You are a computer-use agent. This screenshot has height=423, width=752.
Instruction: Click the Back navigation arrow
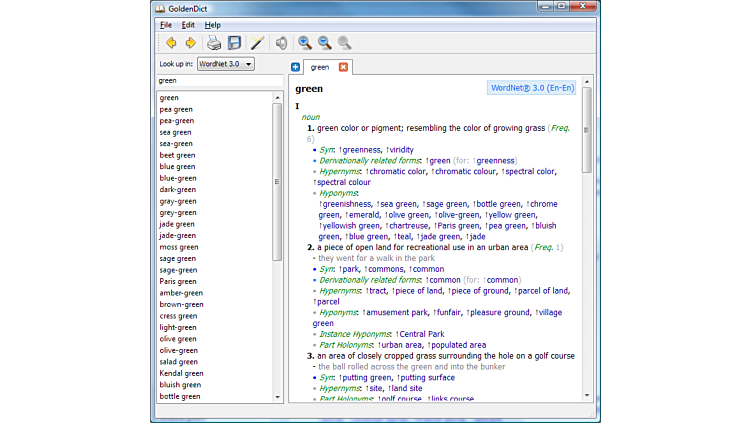click(x=171, y=43)
